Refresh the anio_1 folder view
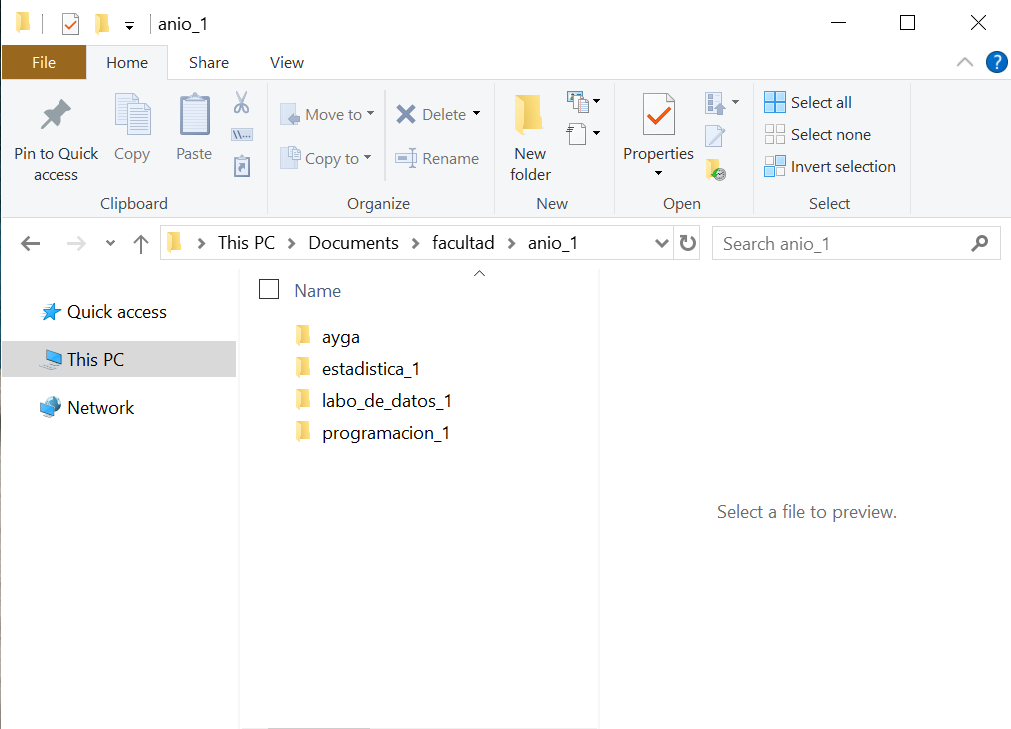This screenshot has width=1011, height=729. 688,243
